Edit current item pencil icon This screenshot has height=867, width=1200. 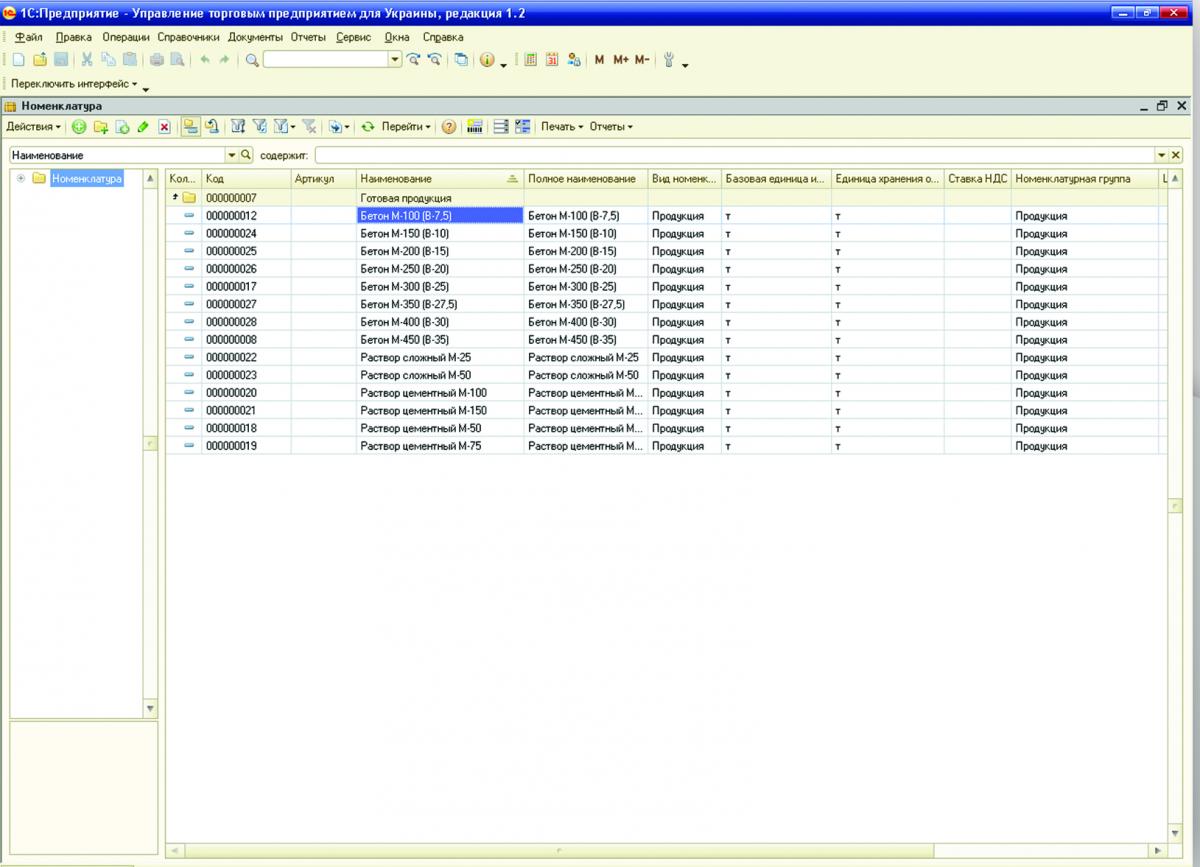point(143,127)
